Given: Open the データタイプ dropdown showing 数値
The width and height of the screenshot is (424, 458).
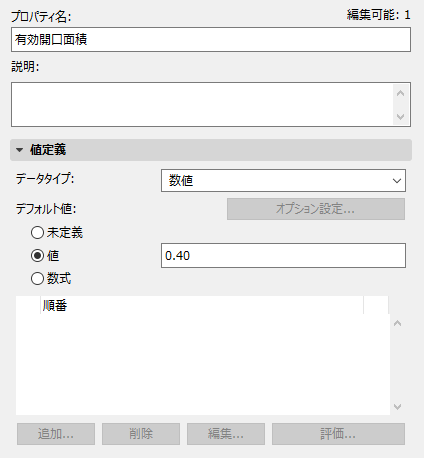Looking at the screenshot, I should point(283,181).
